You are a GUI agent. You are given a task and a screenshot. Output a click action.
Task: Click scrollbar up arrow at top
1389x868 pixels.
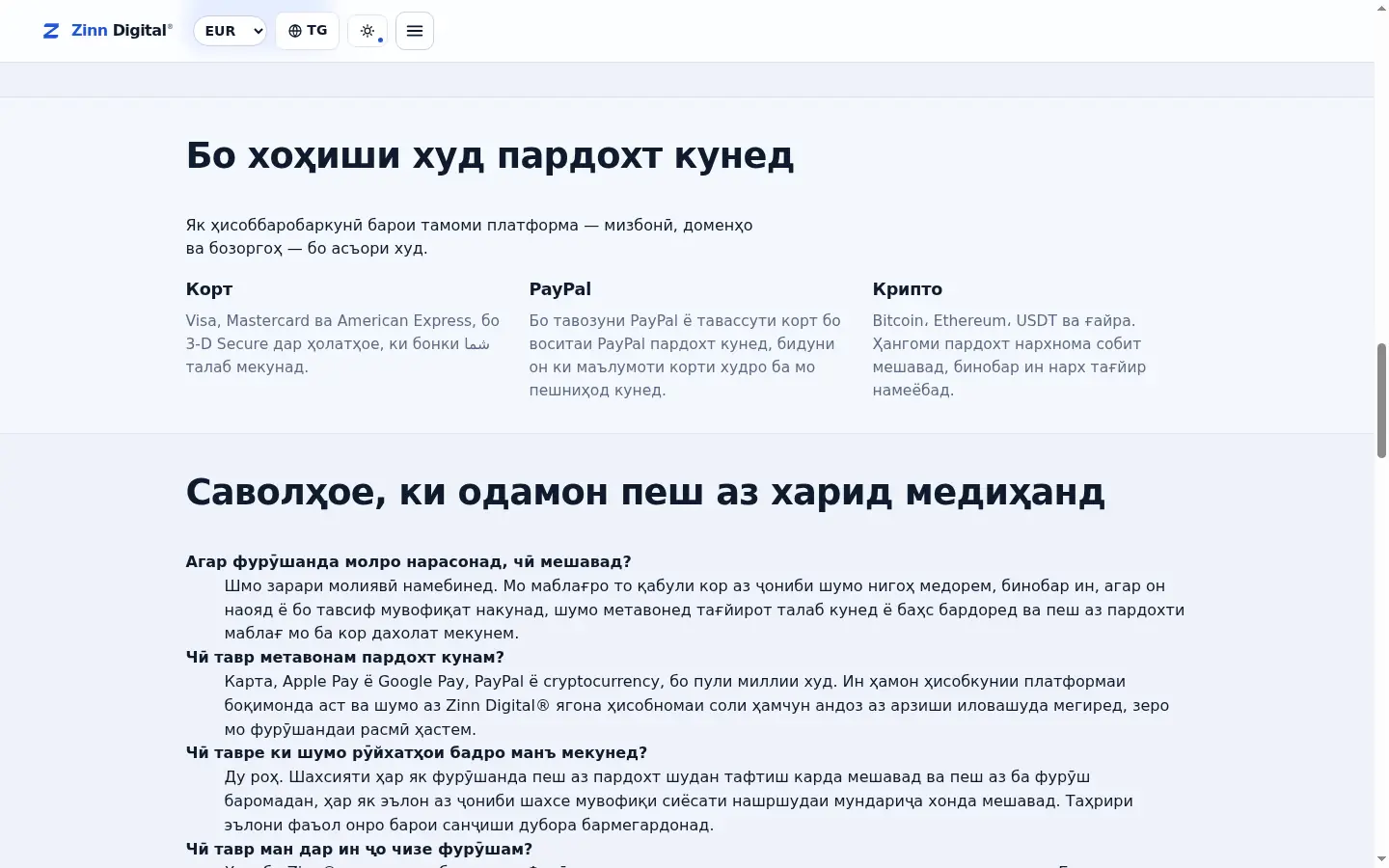point(1381,8)
